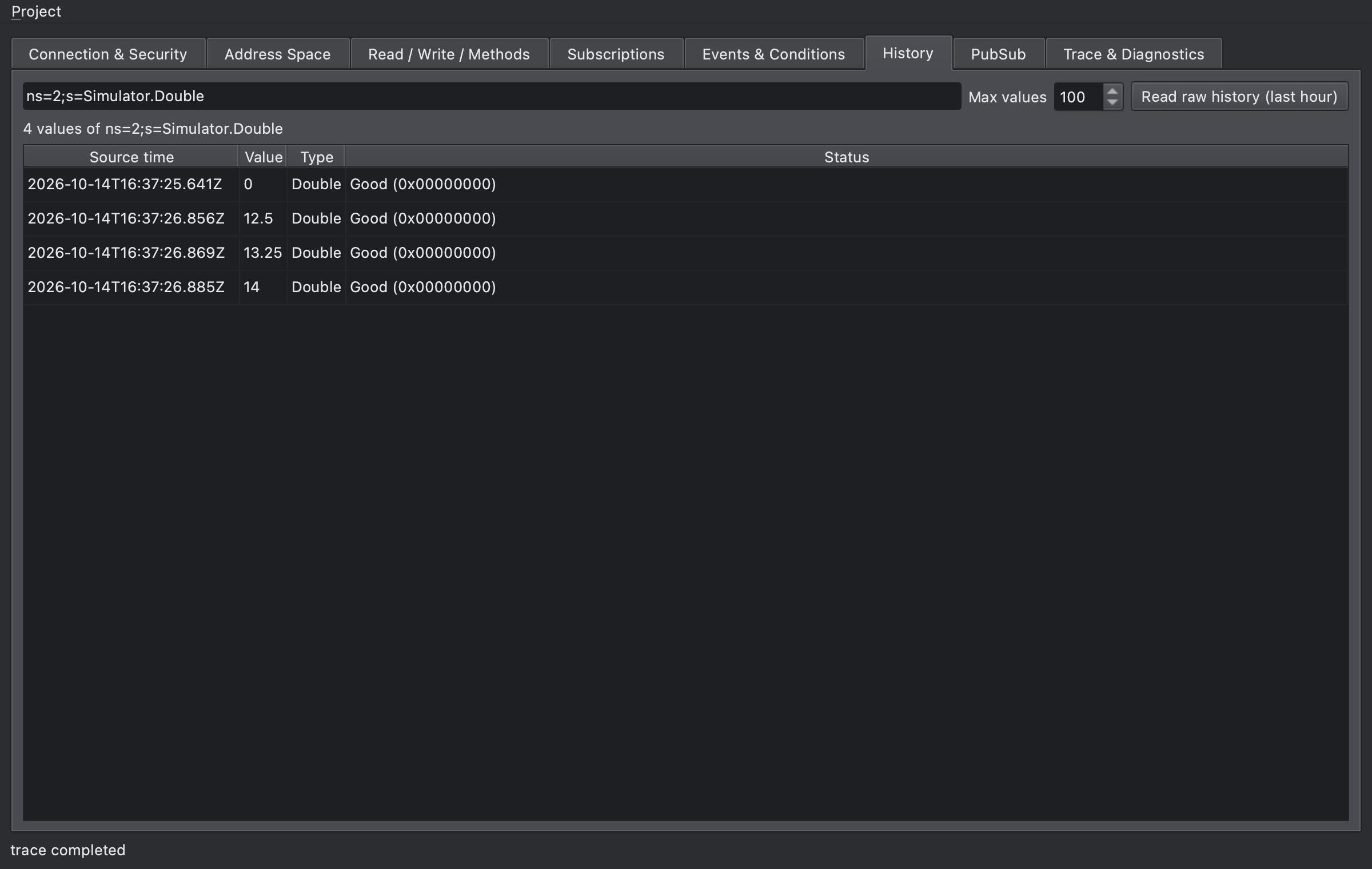Open Events & Conditions tab
Image resolution: width=1372 pixels, height=869 pixels.
pyautogui.click(x=773, y=54)
